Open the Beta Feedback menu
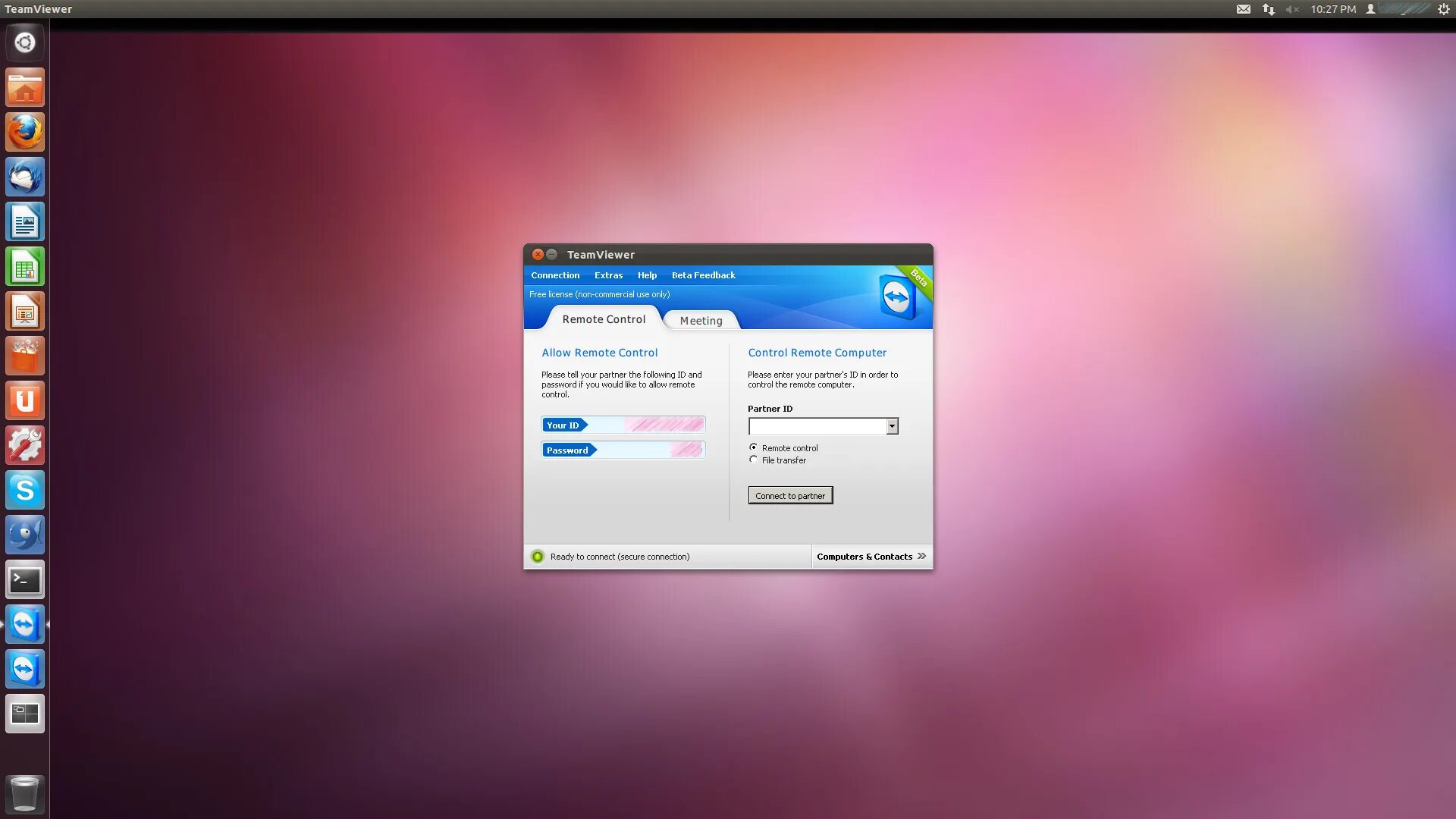 [x=703, y=275]
